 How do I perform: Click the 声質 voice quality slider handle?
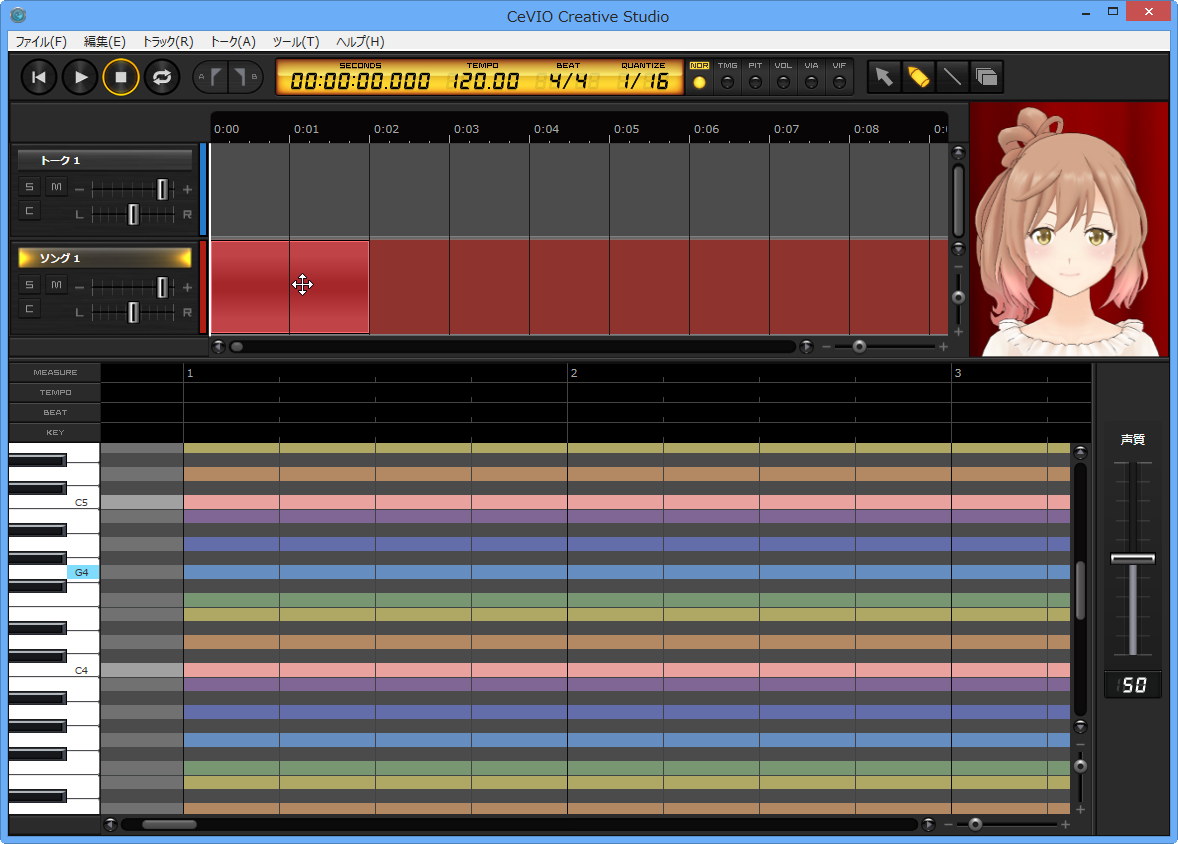[x=1132, y=558]
